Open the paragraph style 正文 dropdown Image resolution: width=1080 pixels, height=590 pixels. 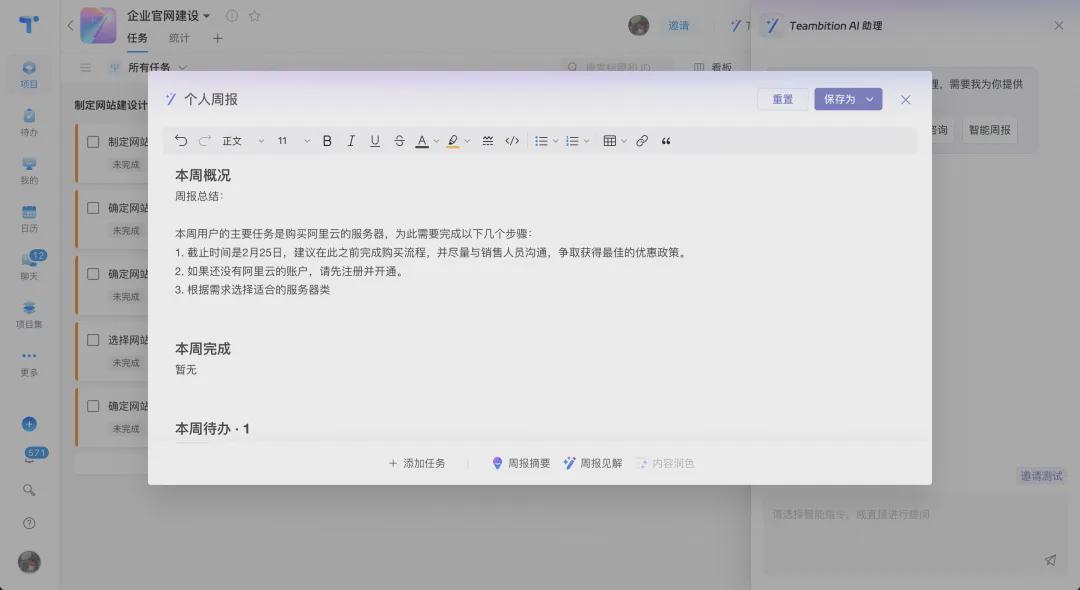pyautogui.click(x=236, y=140)
